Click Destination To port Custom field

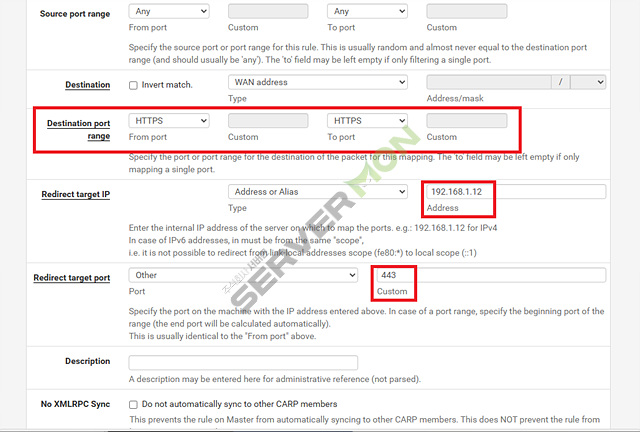coord(467,121)
